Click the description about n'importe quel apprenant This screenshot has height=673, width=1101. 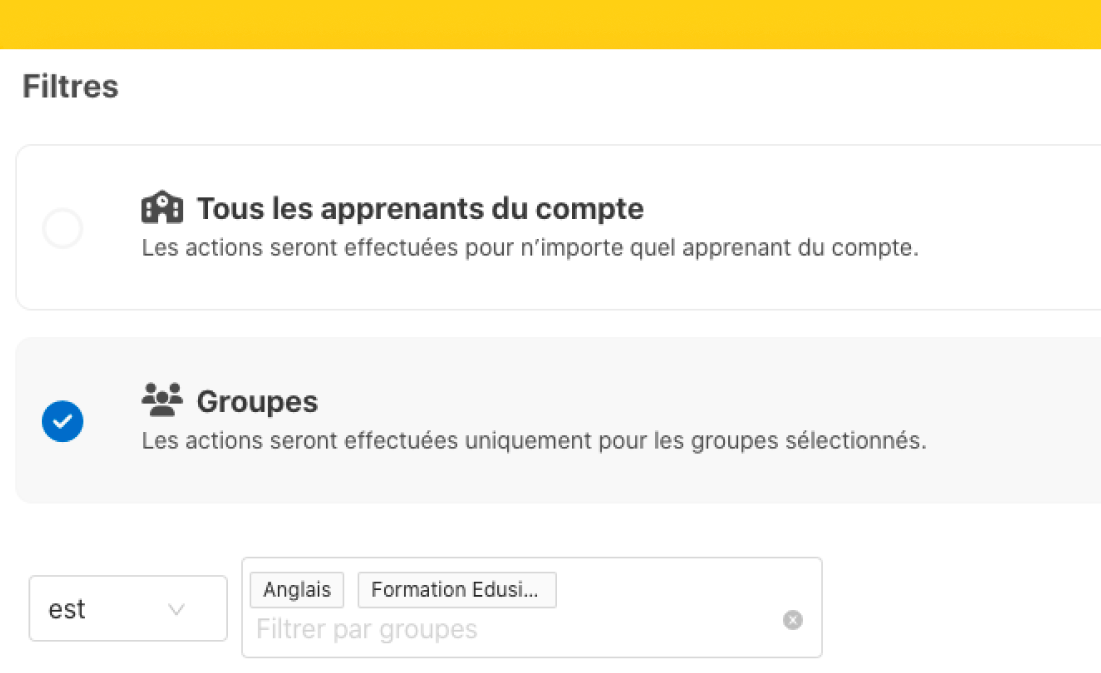click(530, 248)
